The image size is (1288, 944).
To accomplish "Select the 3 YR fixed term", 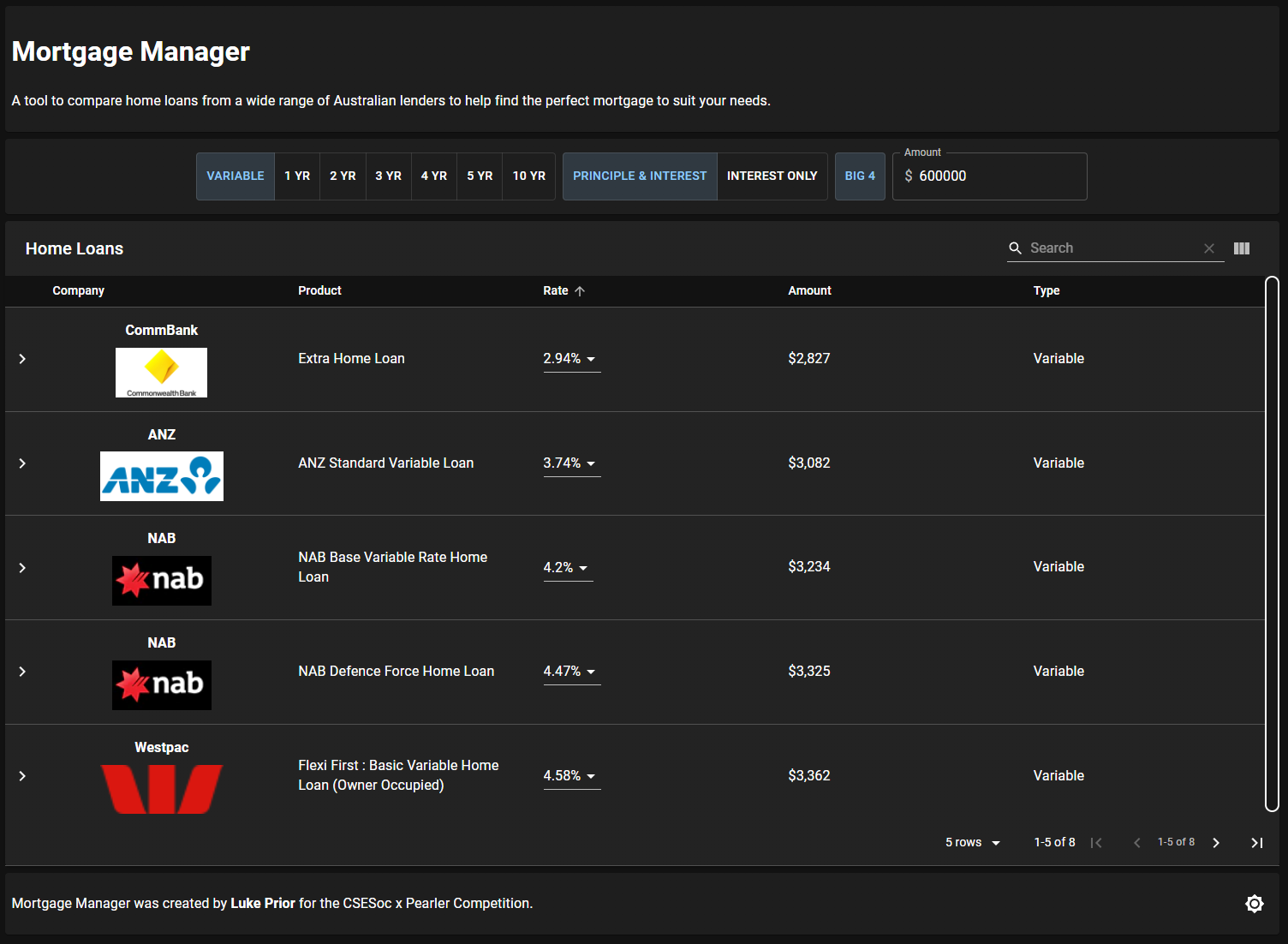I will pyautogui.click(x=388, y=176).
